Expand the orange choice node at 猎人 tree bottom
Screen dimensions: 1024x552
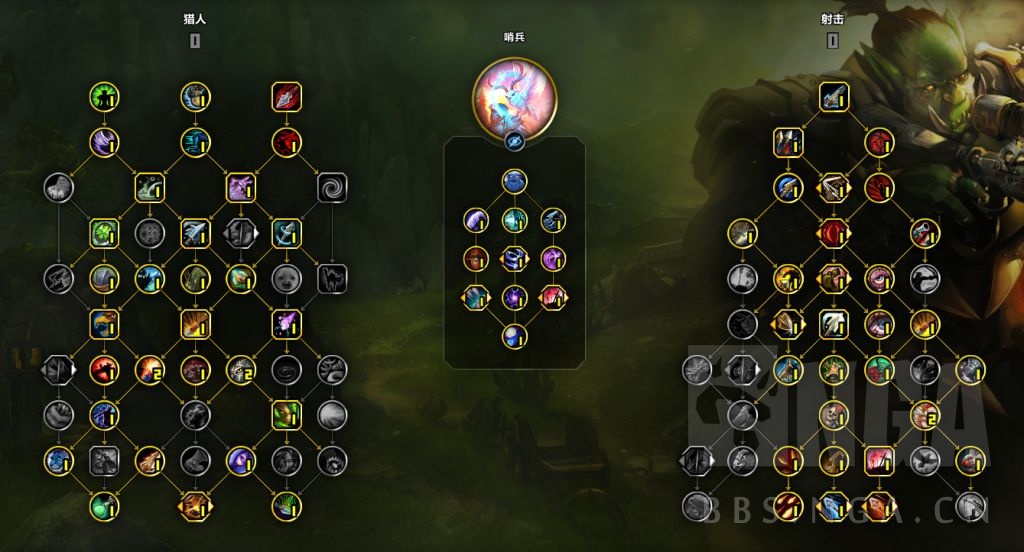click(x=195, y=506)
